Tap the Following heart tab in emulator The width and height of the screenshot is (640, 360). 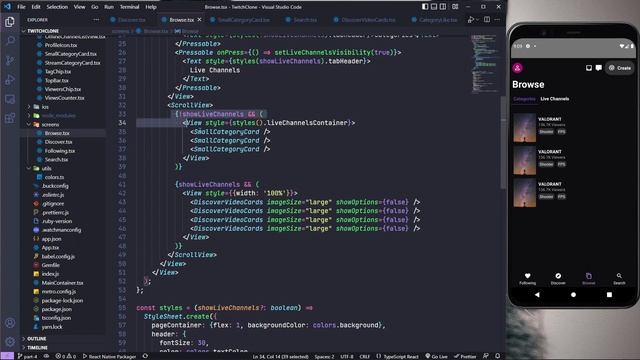coord(527,279)
